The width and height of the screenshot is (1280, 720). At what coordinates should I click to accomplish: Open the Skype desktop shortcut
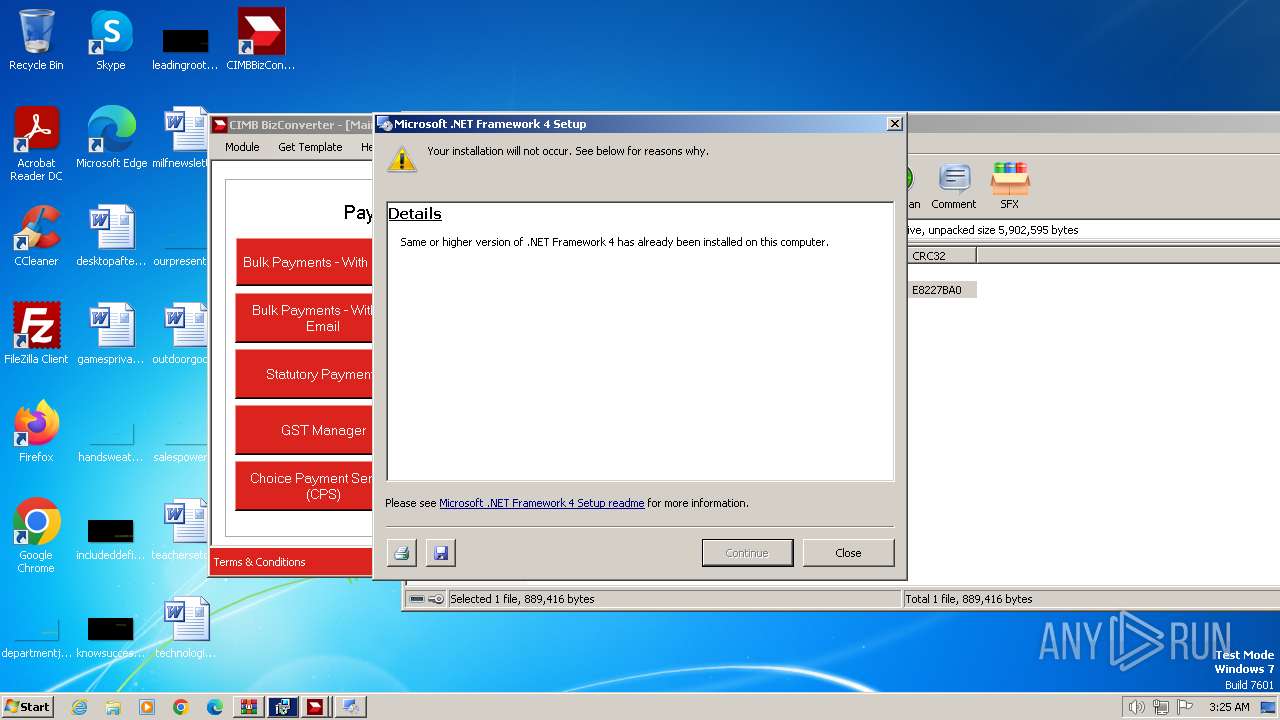point(111,40)
